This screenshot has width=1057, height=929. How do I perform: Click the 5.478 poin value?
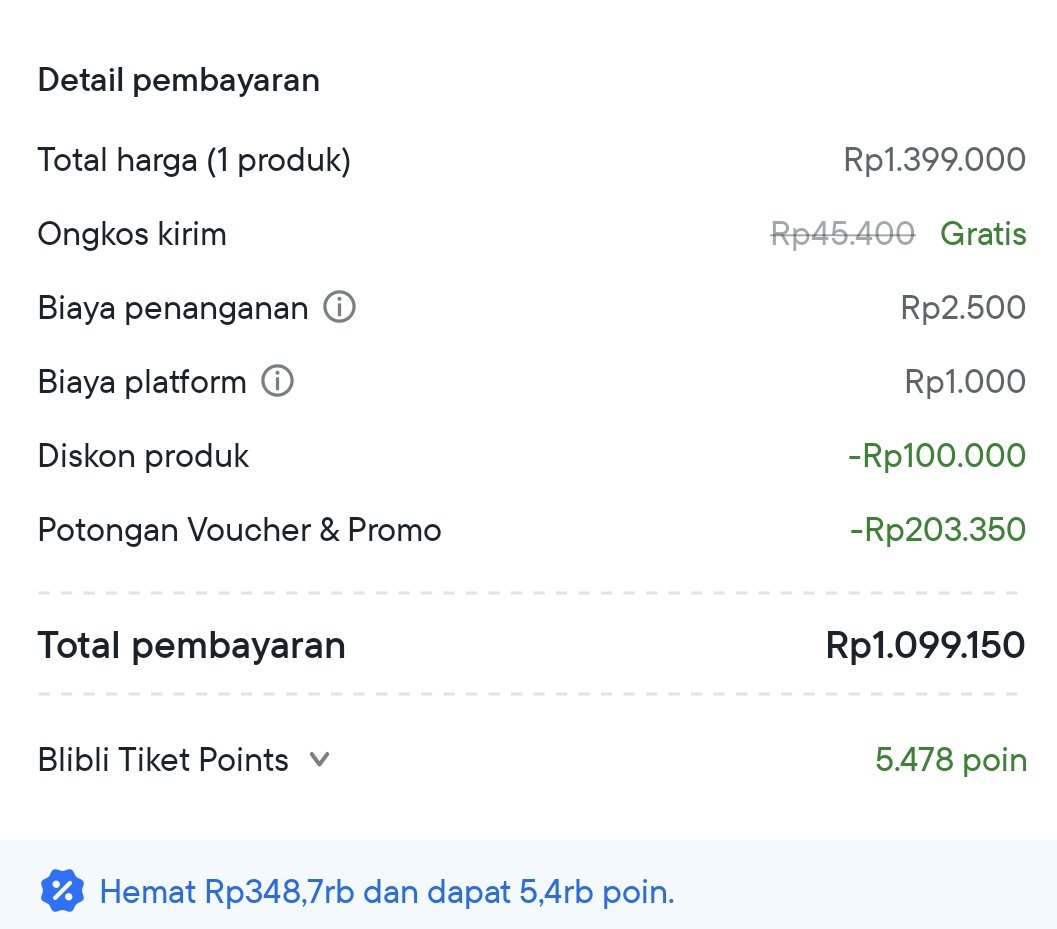(x=950, y=760)
